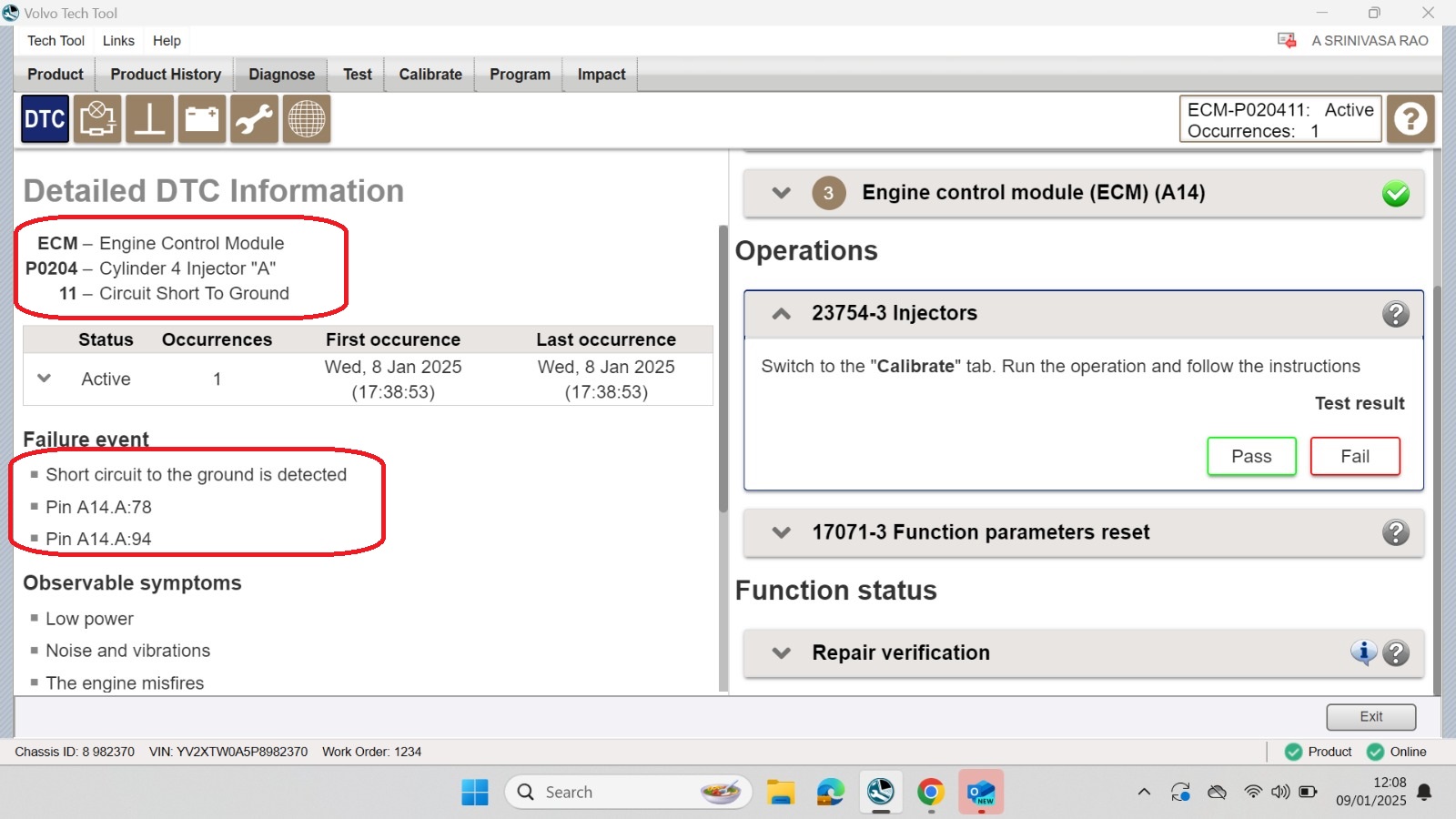This screenshot has width=1456, height=819.
Task: Click the right panel vertical scrollbar
Action: coord(1438,491)
